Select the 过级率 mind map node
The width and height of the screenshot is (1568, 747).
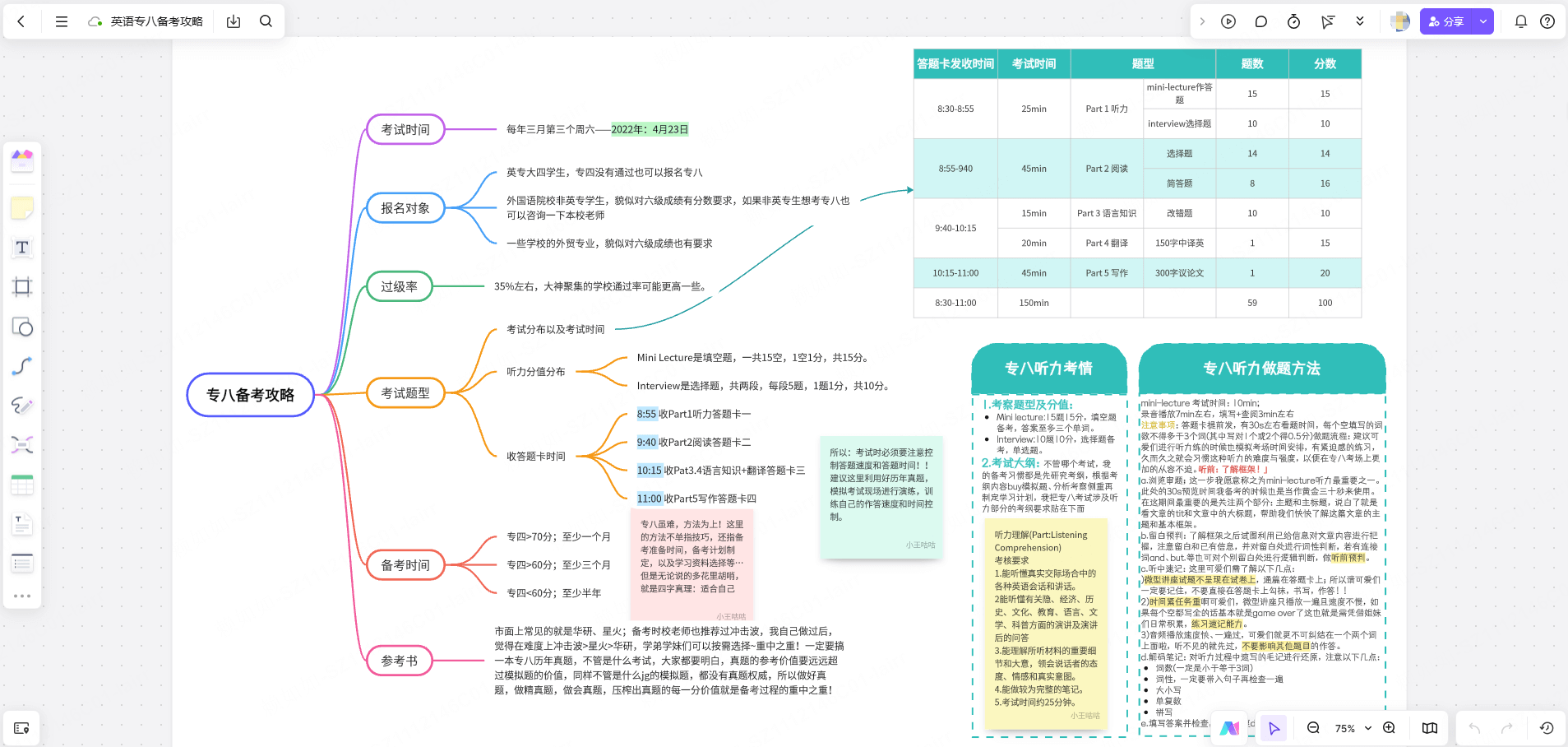click(400, 286)
